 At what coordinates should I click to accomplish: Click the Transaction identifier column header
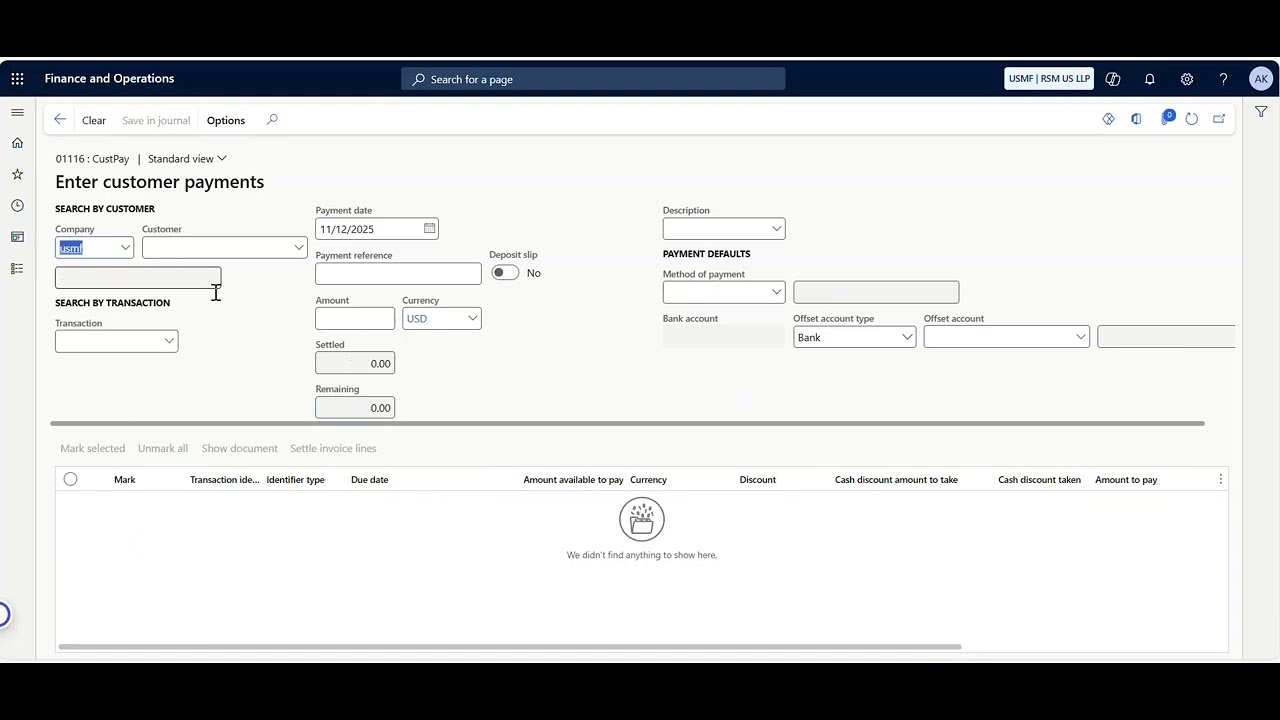[x=224, y=480]
